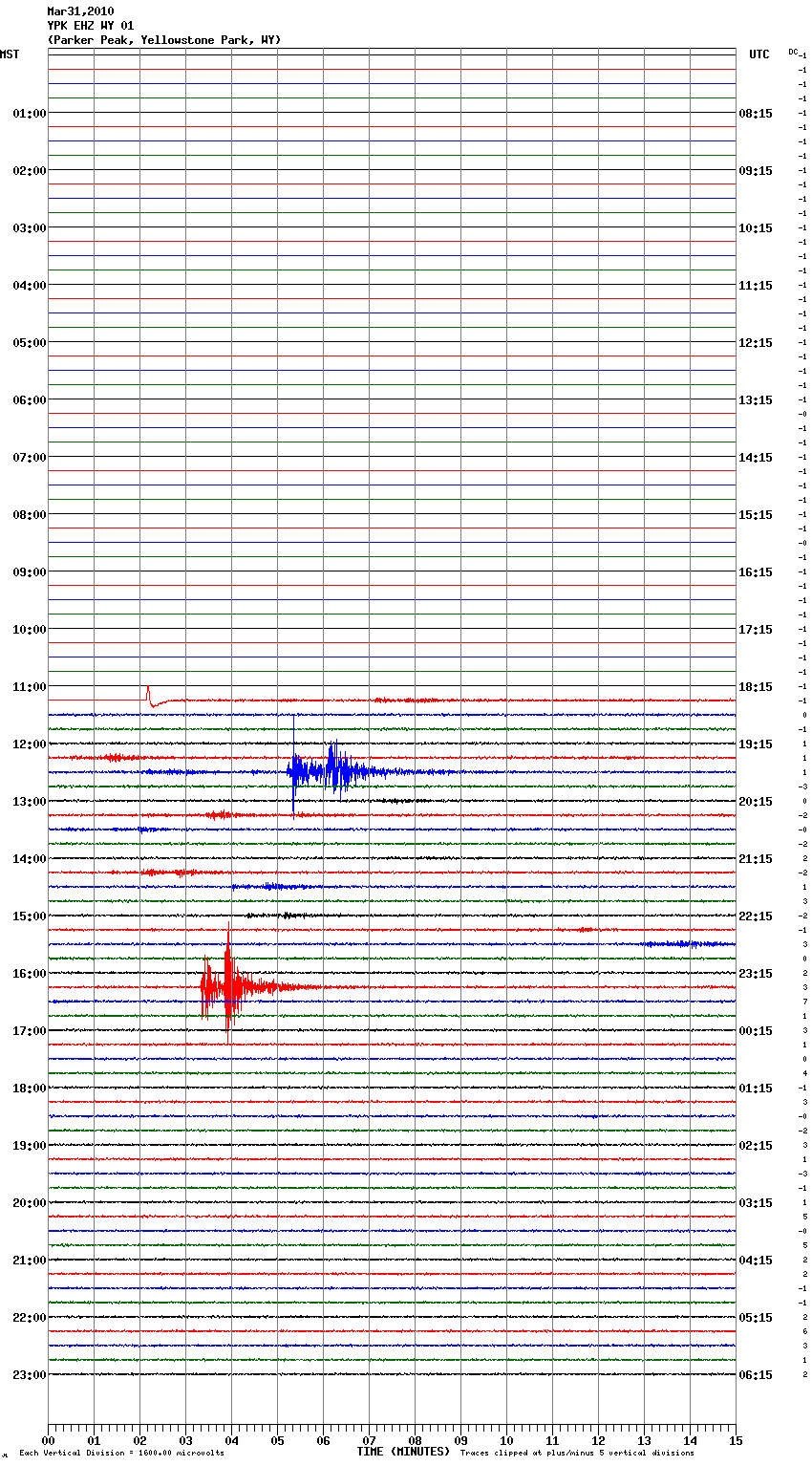Select the 07:00 MST time label
Viewport: 812px width, 1466px height.
[x=30, y=458]
